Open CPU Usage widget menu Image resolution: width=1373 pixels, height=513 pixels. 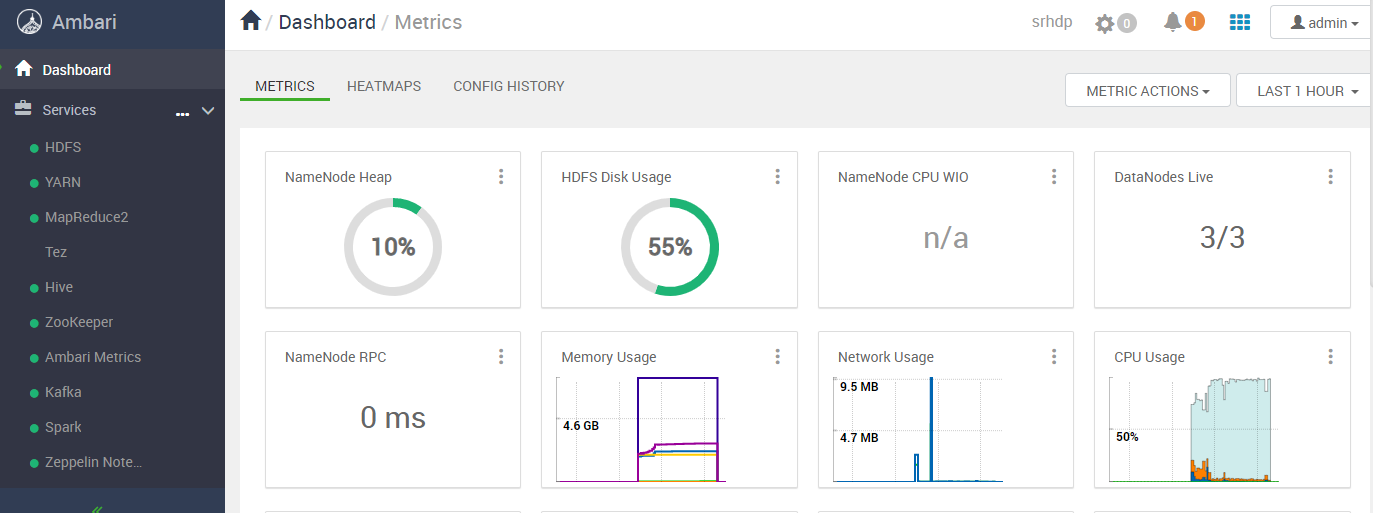(1330, 357)
